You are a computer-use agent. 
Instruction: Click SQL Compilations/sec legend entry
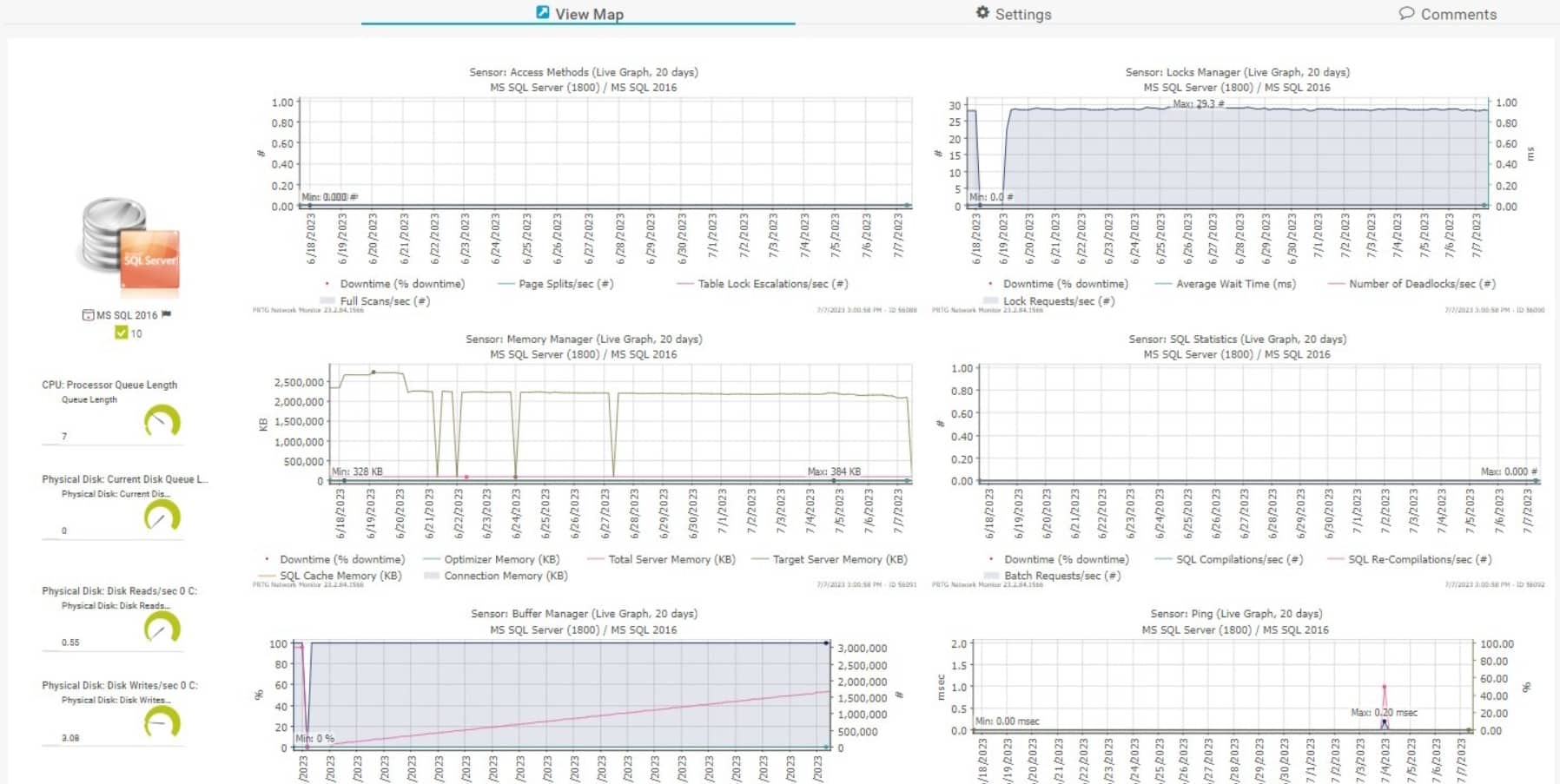[x=1230, y=559]
